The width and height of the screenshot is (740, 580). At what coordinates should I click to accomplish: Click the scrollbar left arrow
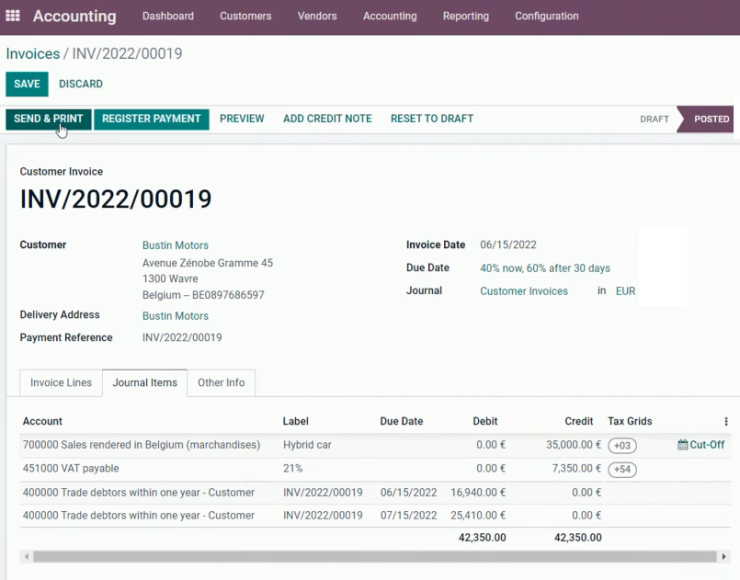coord(27,557)
